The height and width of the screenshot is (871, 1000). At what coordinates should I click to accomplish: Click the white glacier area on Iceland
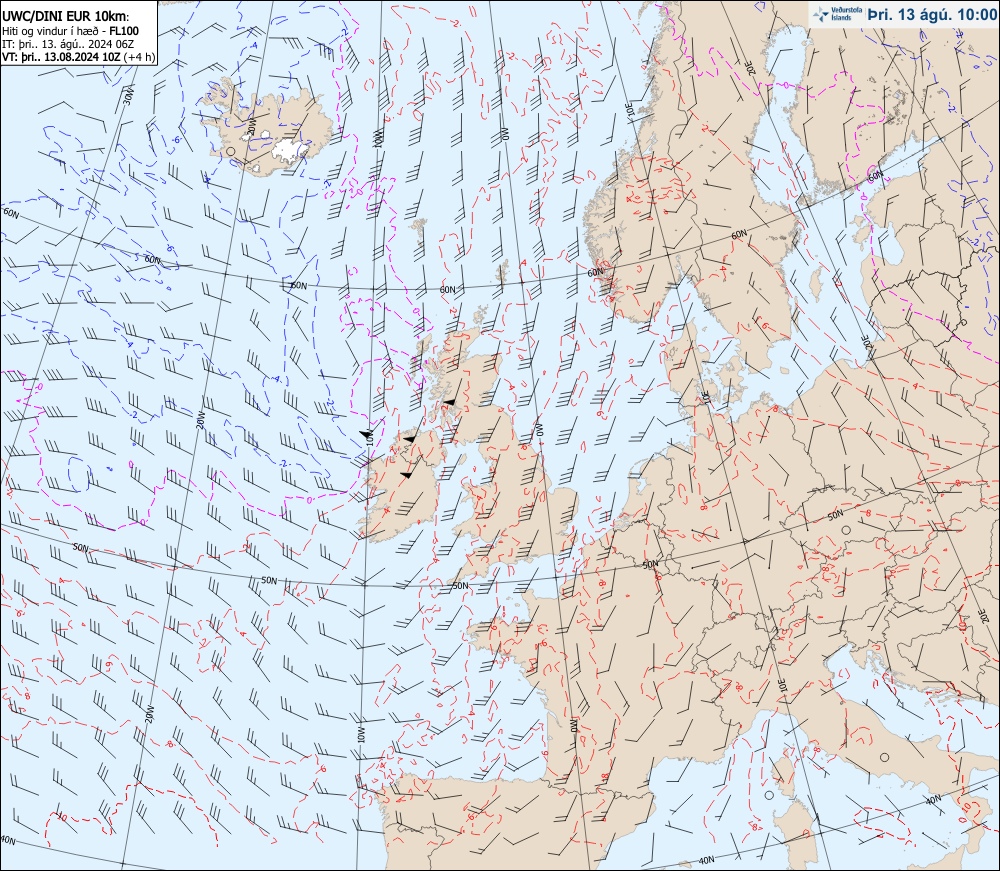tap(290, 150)
